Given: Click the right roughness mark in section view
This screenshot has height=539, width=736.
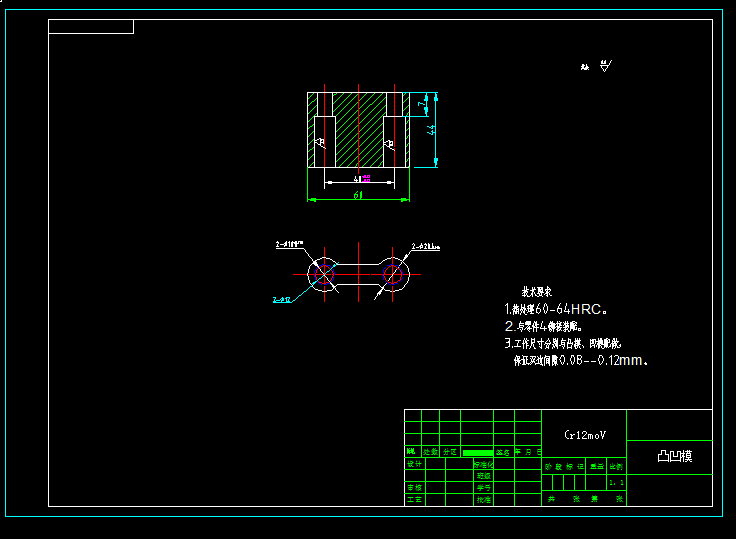Looking at the screenshot, I should (x=389, y=144).
